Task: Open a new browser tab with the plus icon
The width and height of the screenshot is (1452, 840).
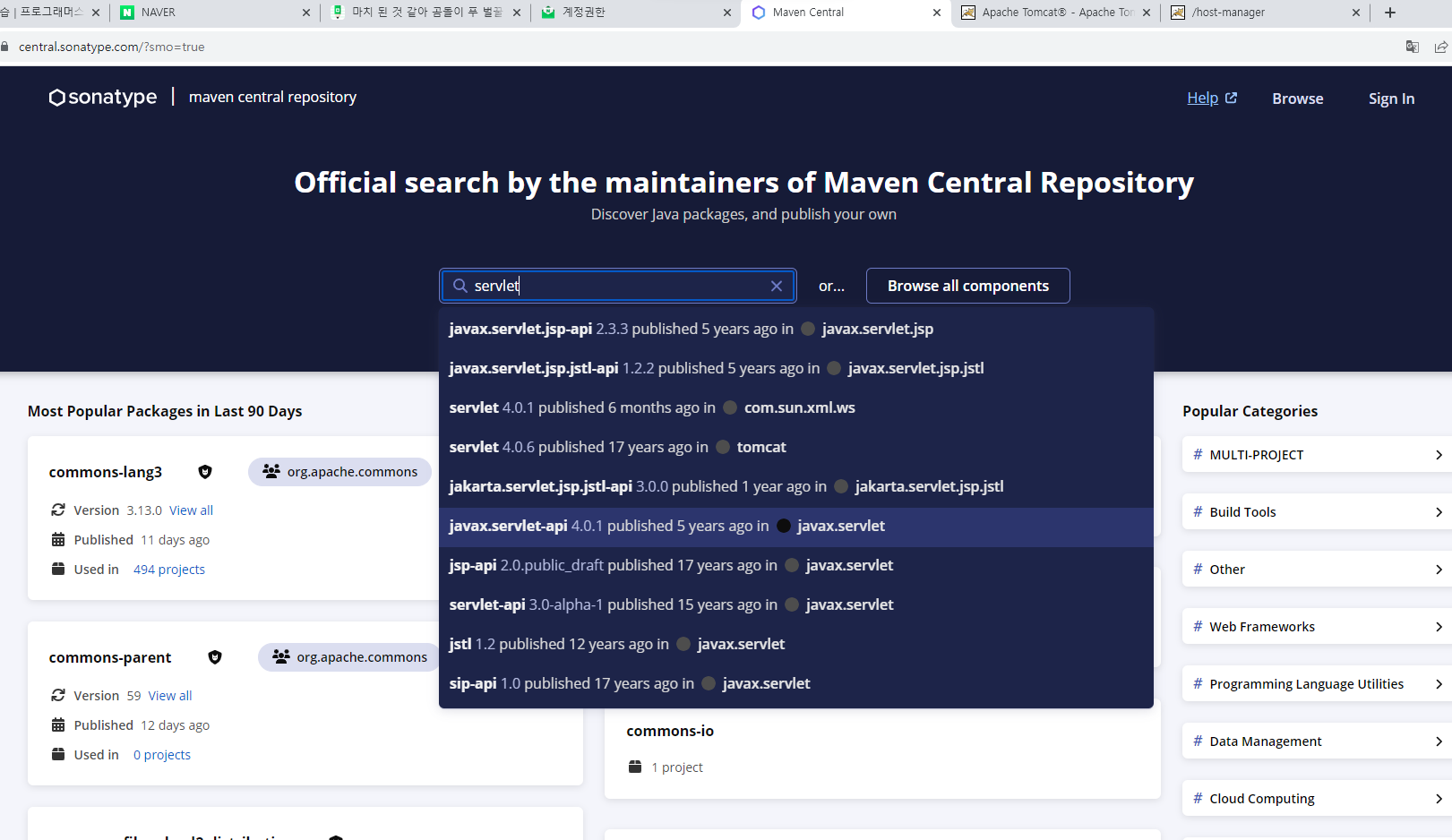Action: tap(1390, 13)
